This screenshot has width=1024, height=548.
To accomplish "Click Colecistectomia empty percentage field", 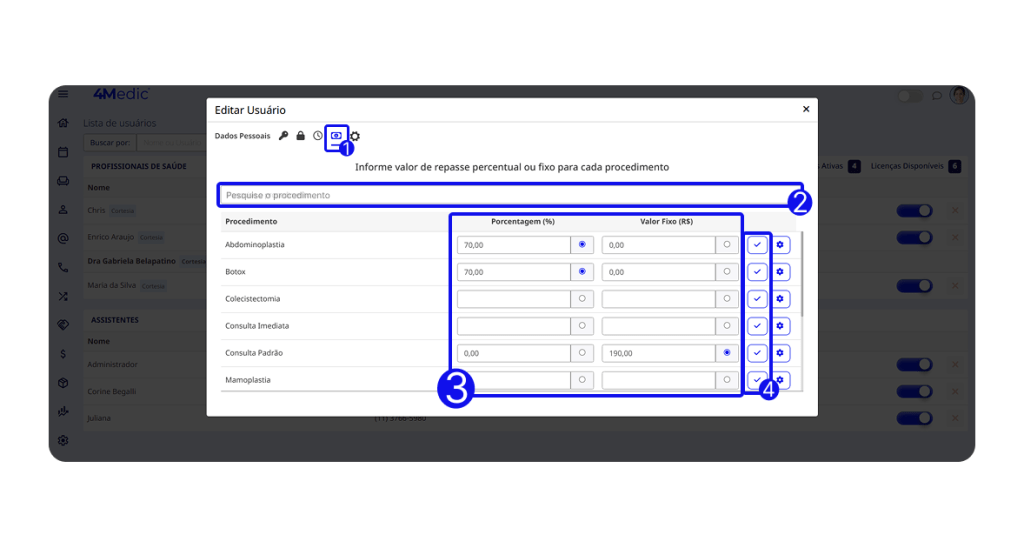I will click(514, 299).
